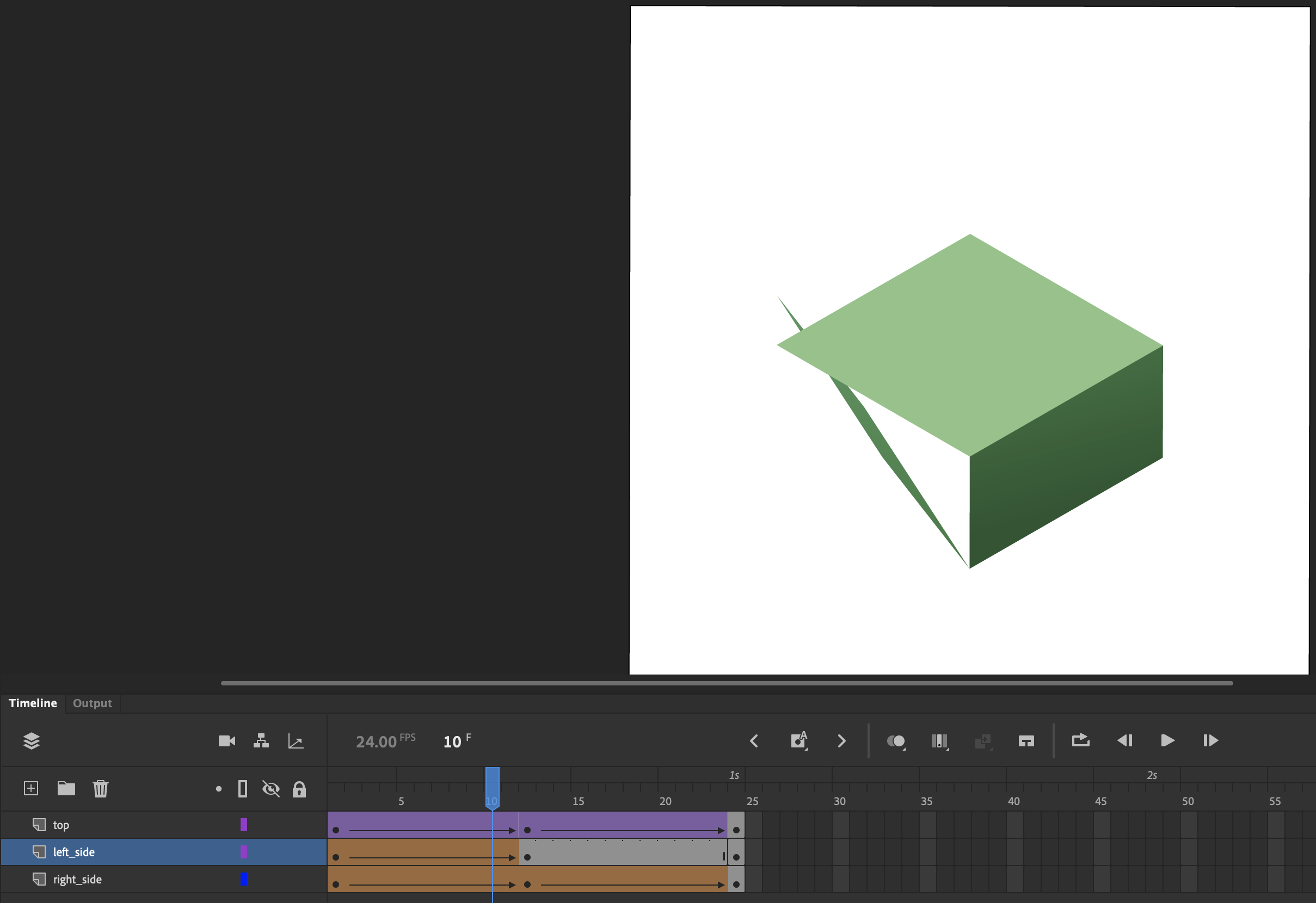Viewport: 1316px width, 903px height.
Task: Play the animation
Action: pyautogui.click(x=1166, y=741)
